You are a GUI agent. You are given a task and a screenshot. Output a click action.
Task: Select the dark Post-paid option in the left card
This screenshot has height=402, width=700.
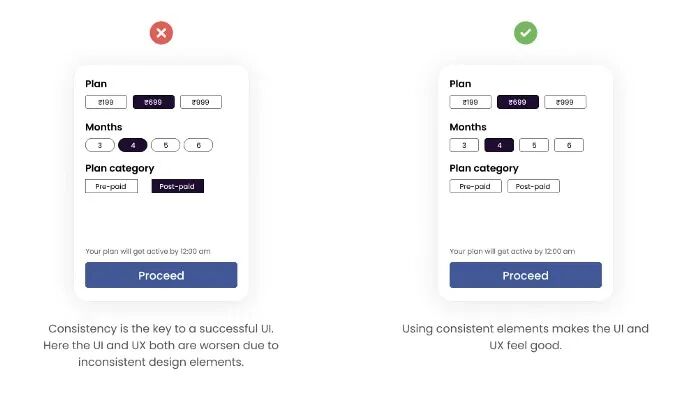pyautogui.click(x=178, y=186)
